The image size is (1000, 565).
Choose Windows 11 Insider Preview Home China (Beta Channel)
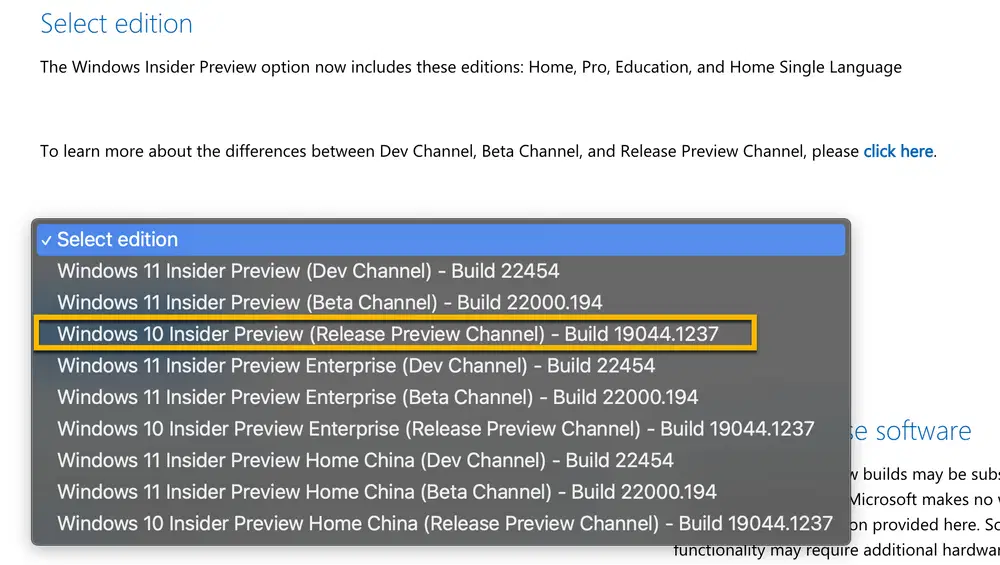[441, 492]
